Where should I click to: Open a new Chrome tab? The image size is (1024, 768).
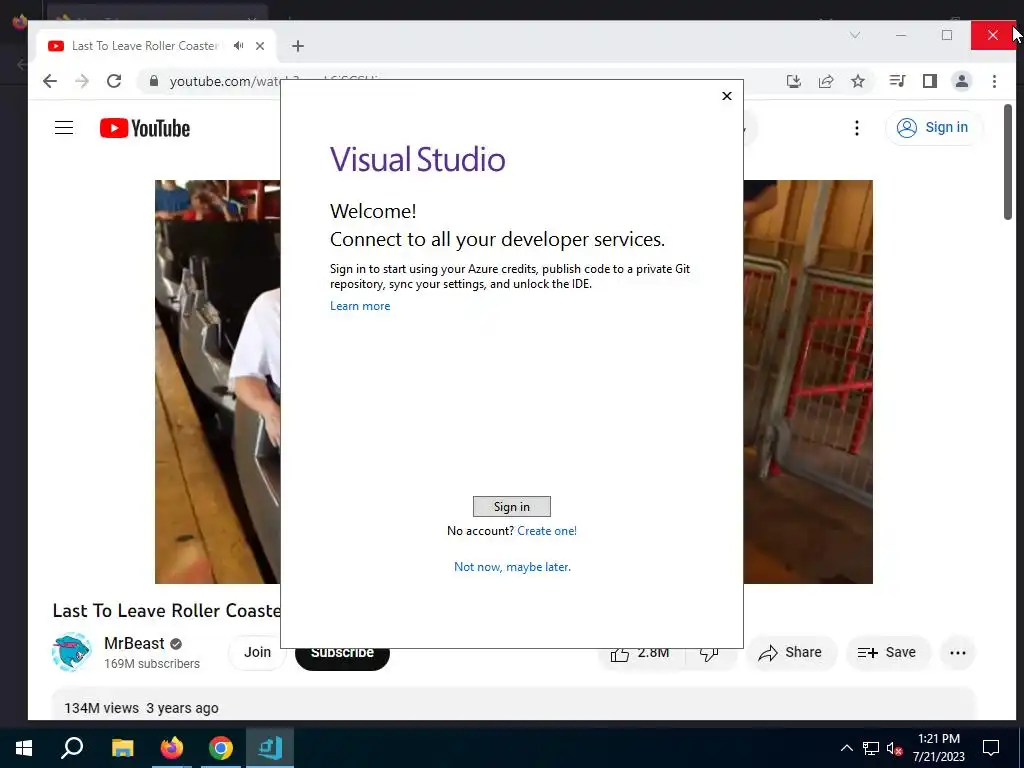[x=298, y=46]
